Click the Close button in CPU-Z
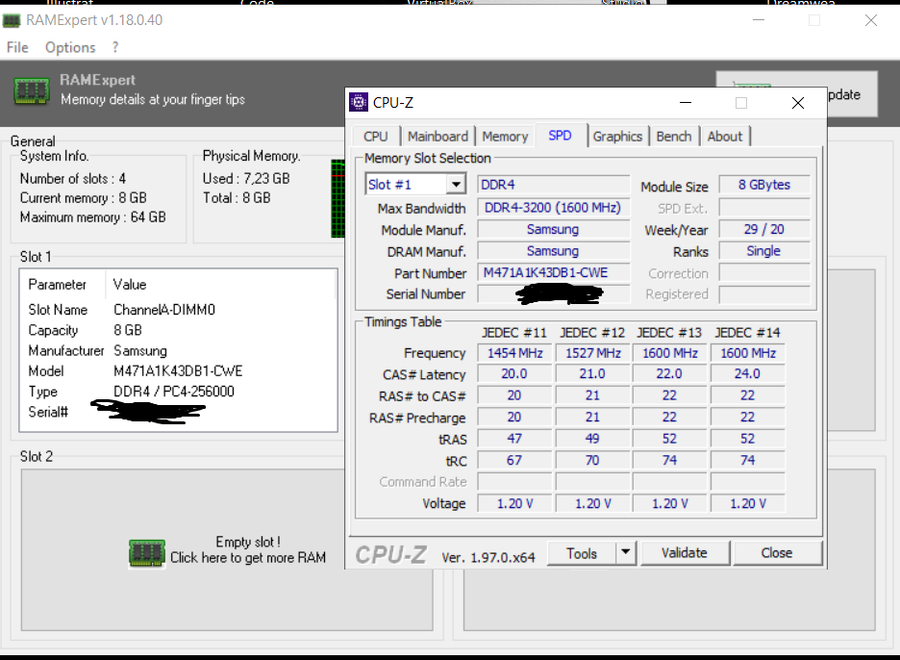This screenshot has width=900, height=660. coord(777,553)
